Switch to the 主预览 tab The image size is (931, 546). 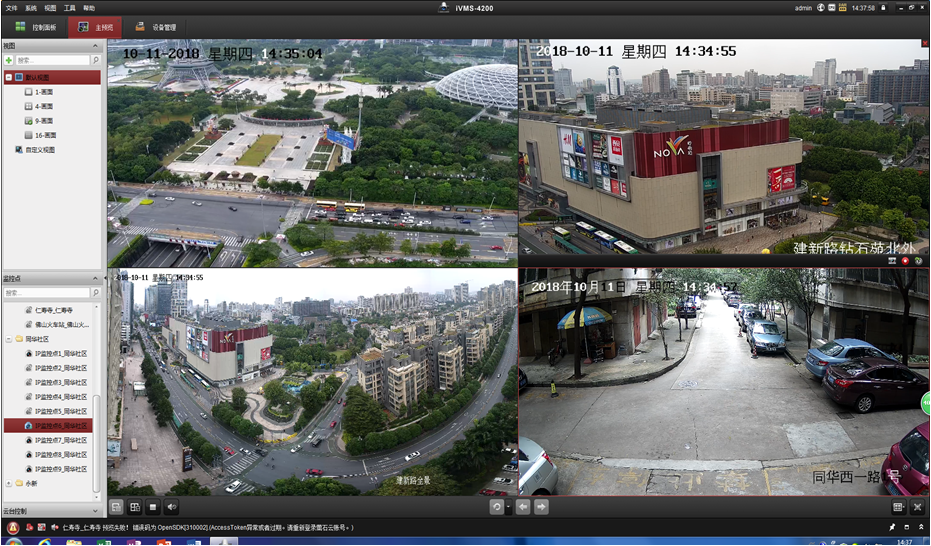[95, 27]
